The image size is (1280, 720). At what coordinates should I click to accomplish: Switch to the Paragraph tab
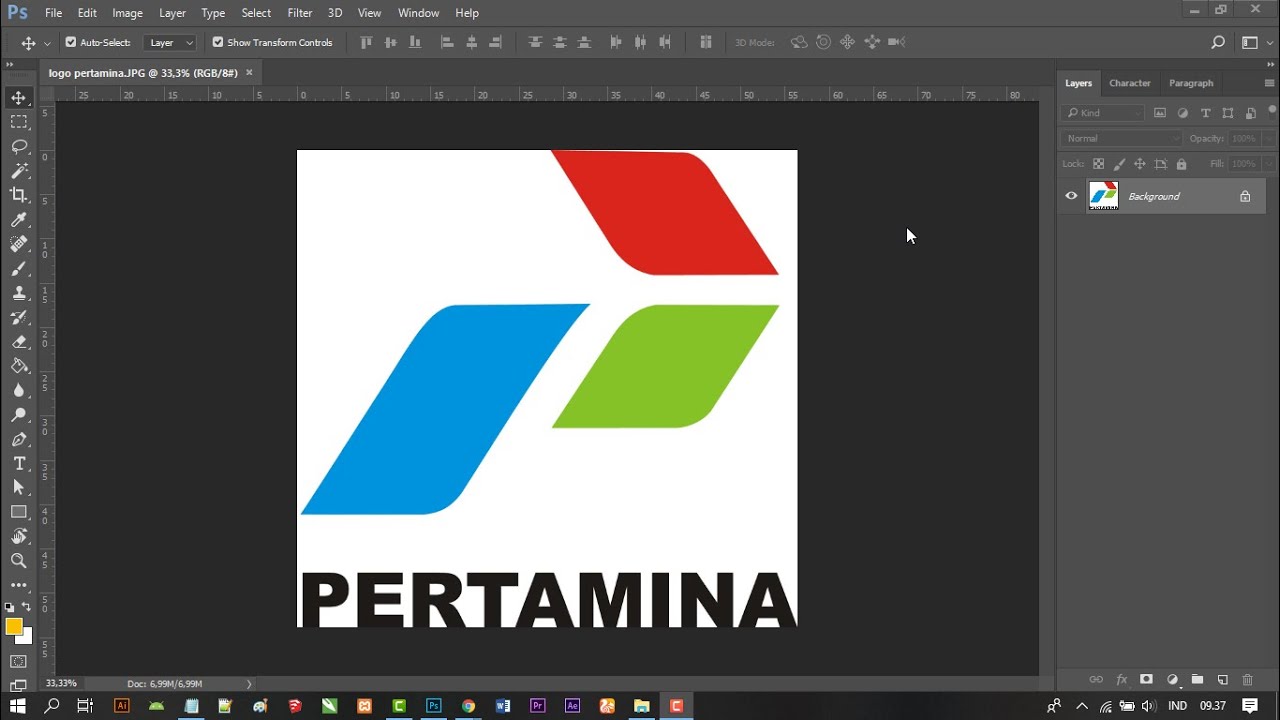pyautogui.click(x=1191, y=83)
